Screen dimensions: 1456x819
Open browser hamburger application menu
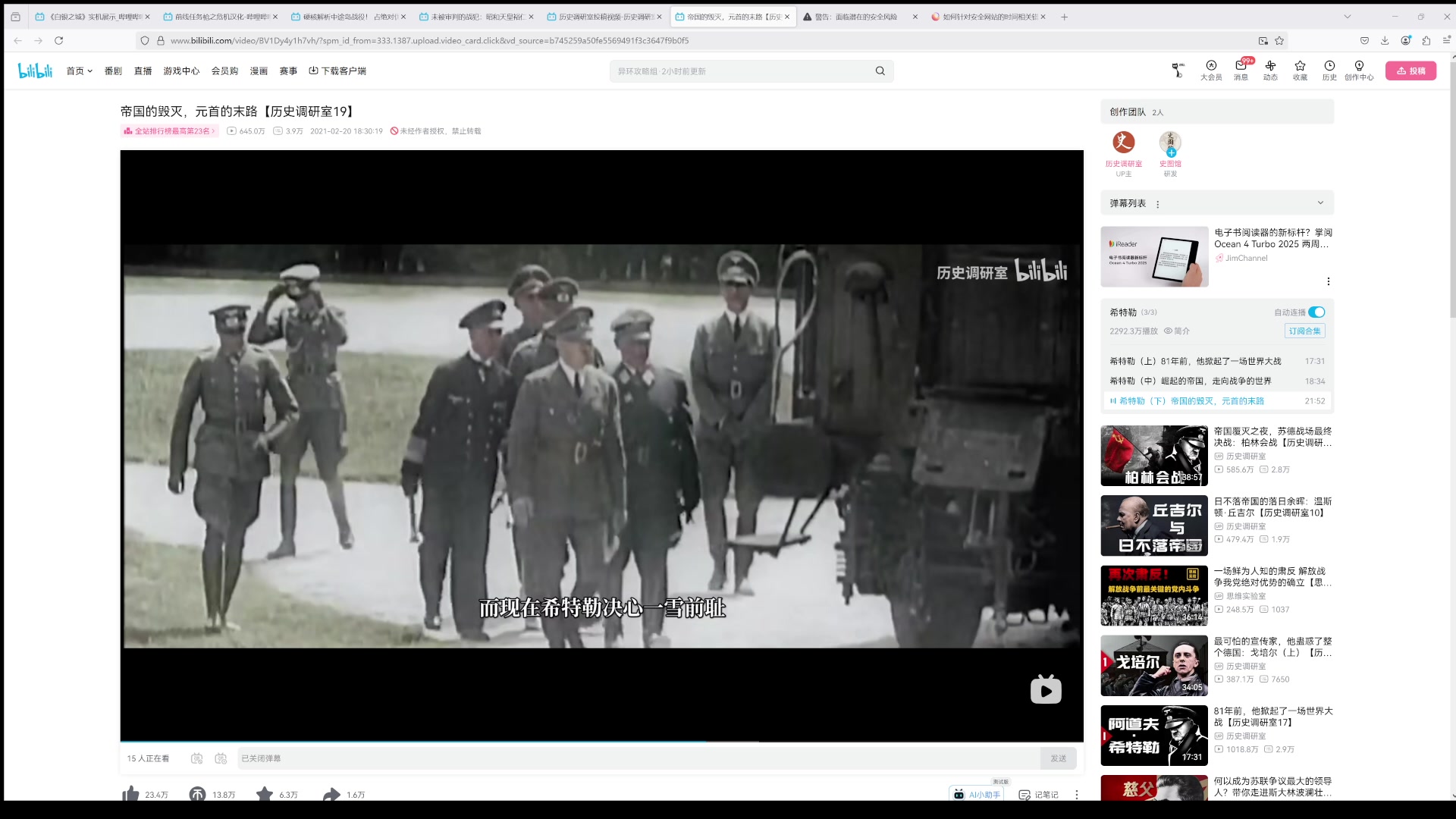(x=1445, y=40)
